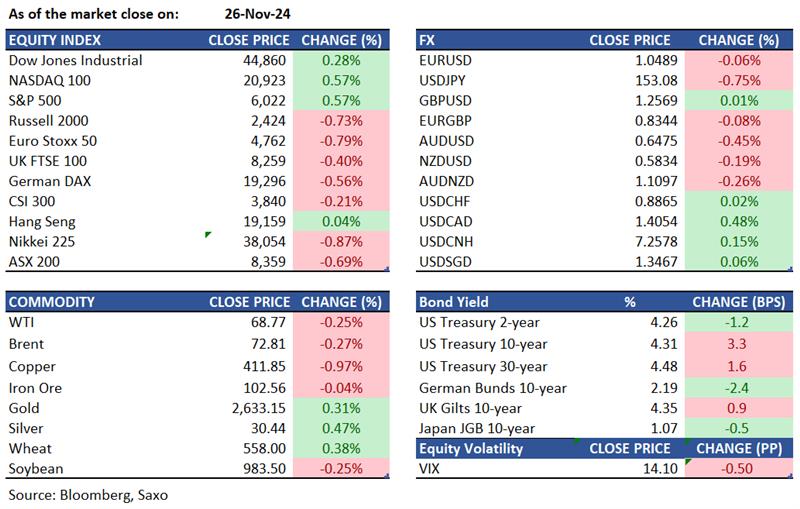The width and height of the screenshot is (800, 509).
Task: Click the NASDAQ 100 close price 20,923
Action: click(262, 80)
